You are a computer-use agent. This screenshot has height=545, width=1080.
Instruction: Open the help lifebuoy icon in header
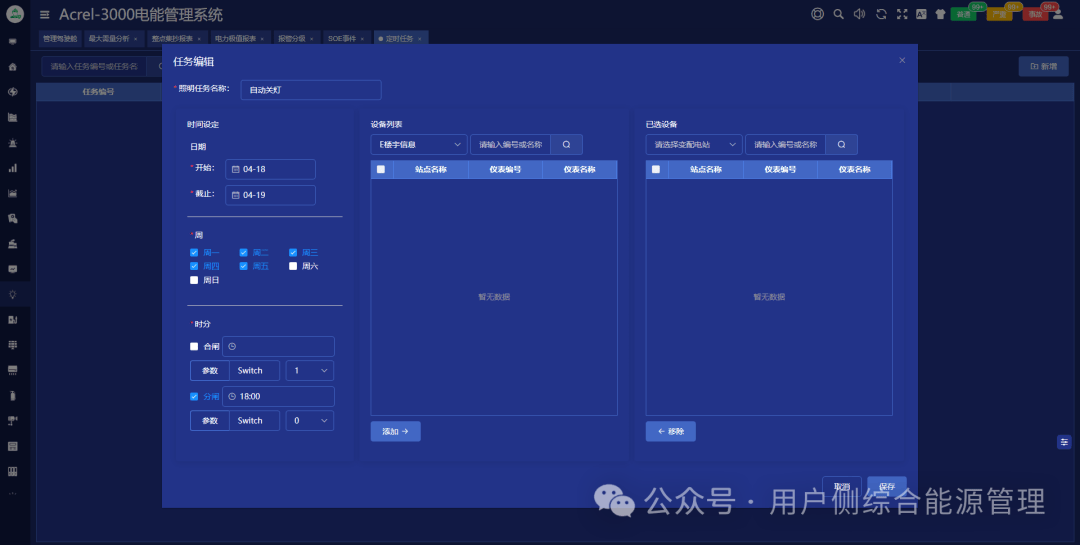click(x=817, y=14)
